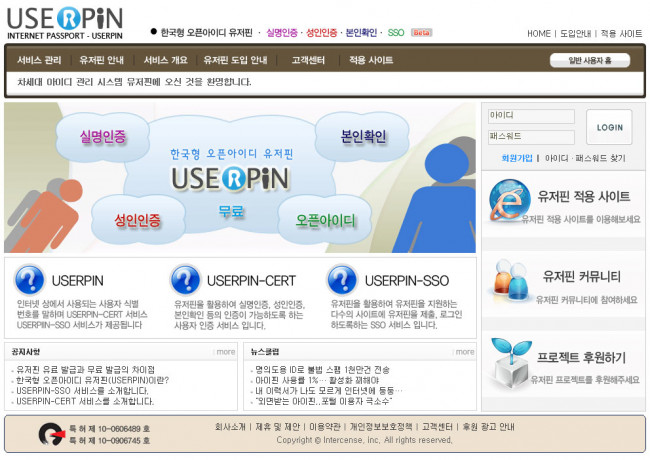Click the two-people community icon
650x460 pixels.
click(512, 280)
